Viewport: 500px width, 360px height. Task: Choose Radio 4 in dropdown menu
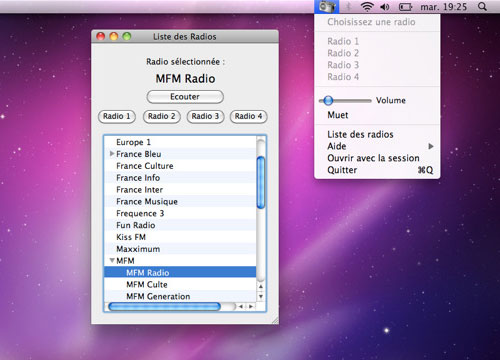click(377, 77)
